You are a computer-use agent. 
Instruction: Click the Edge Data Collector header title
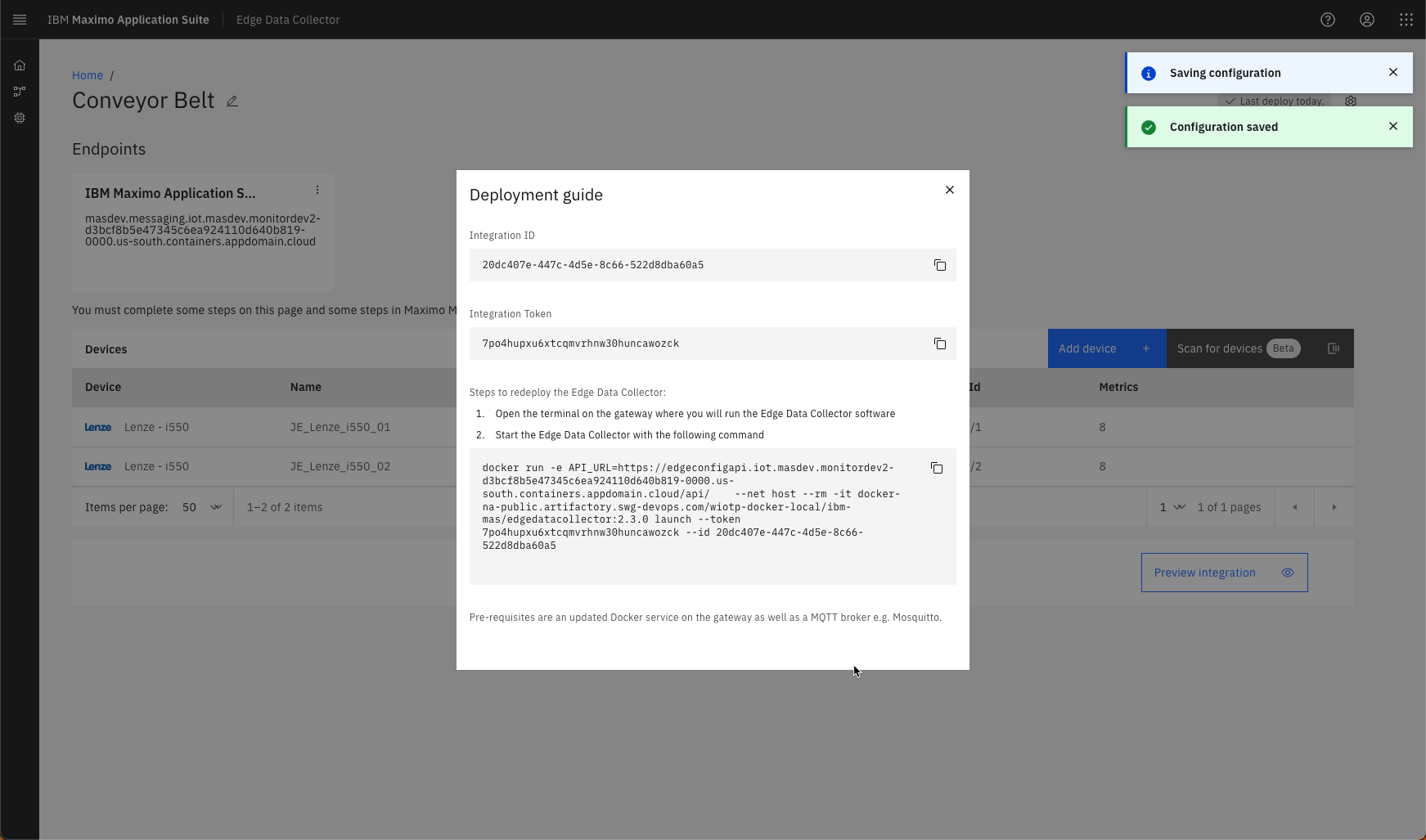pos(288,20)
